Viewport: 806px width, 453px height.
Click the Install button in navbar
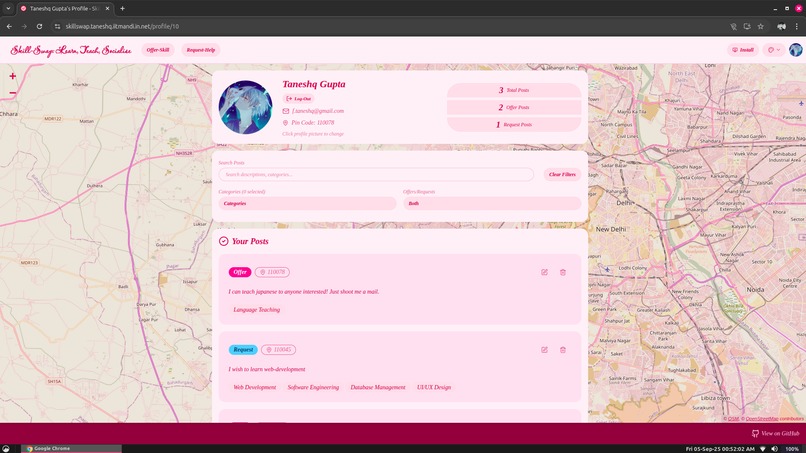pos(743,50)
